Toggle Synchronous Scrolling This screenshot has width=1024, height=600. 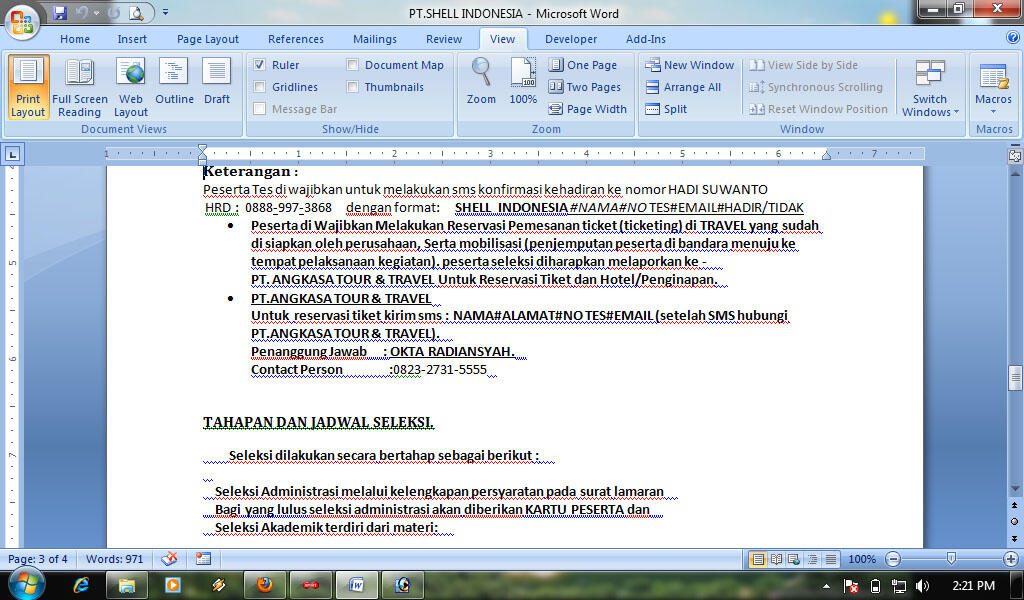pos(816,87)
